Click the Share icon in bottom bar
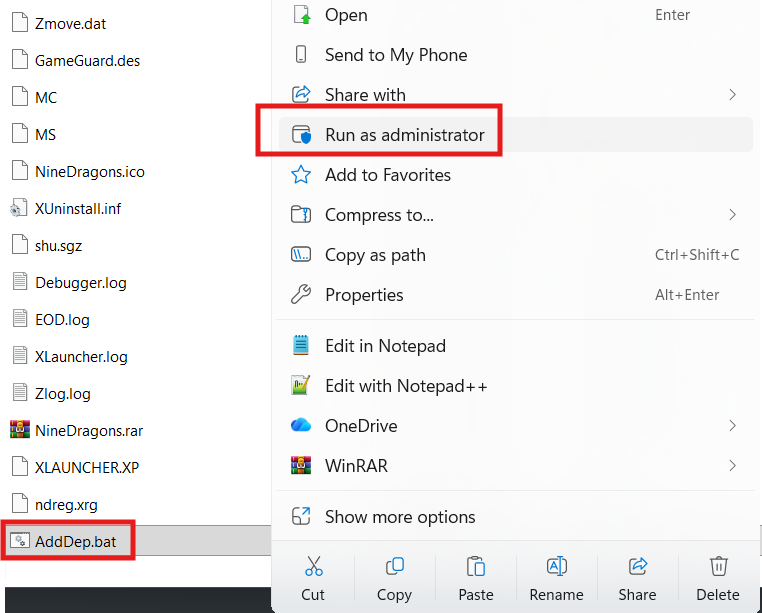The height and width of the screenshot is (613, 762). click(x=637, y=567)
